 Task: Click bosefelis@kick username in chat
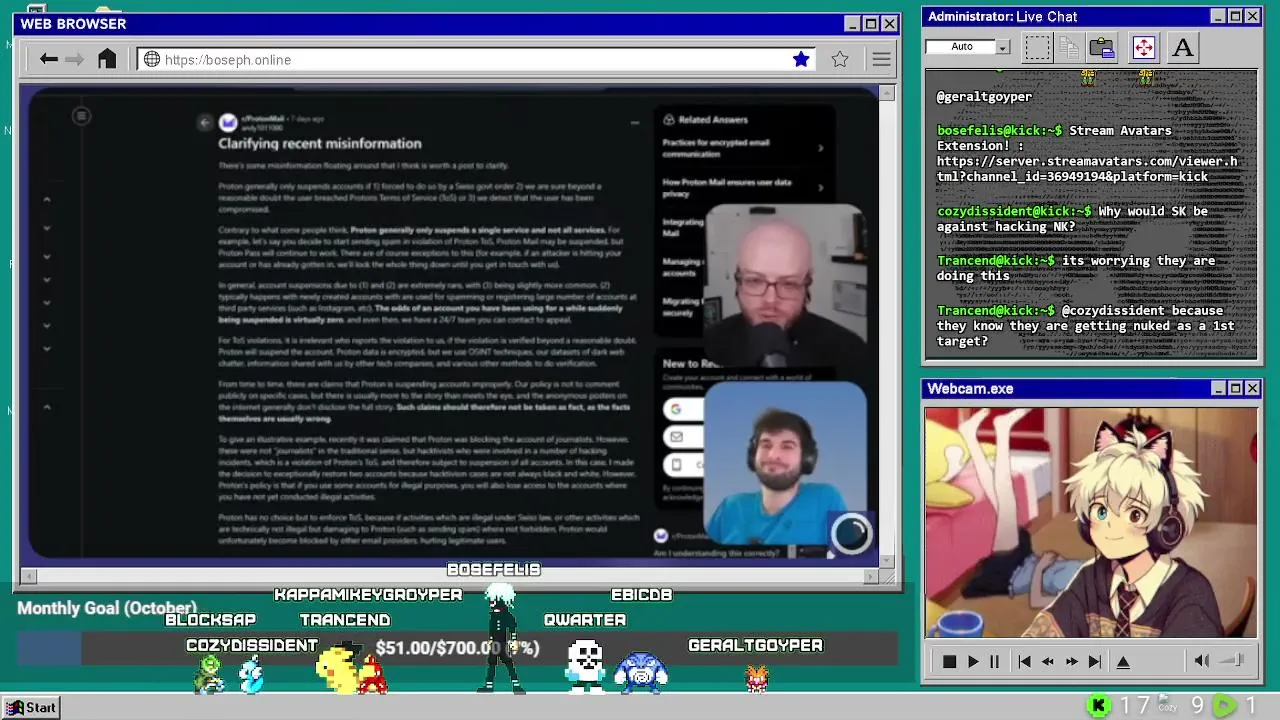tap(999, 130)
